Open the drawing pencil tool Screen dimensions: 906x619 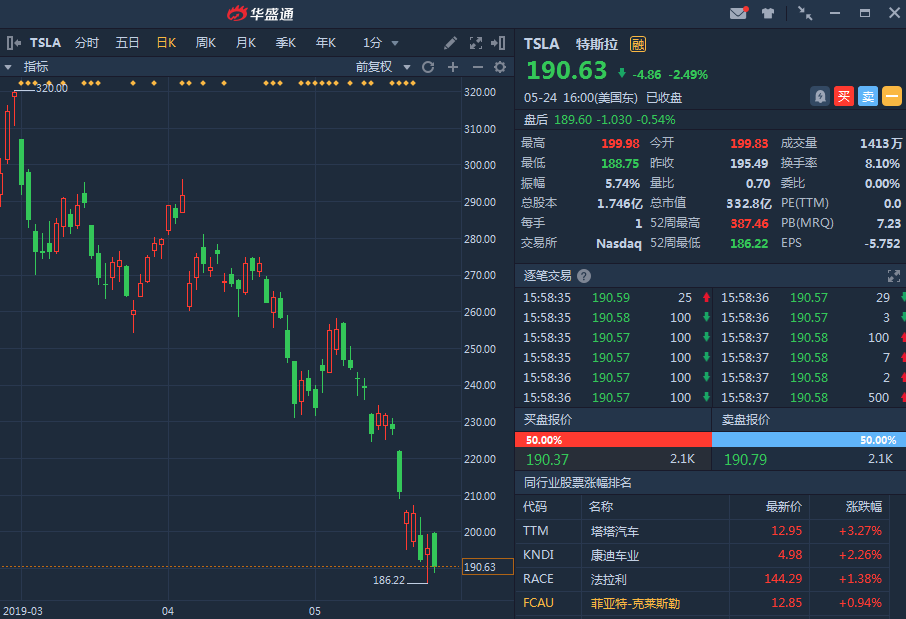(x=451, y=43)
